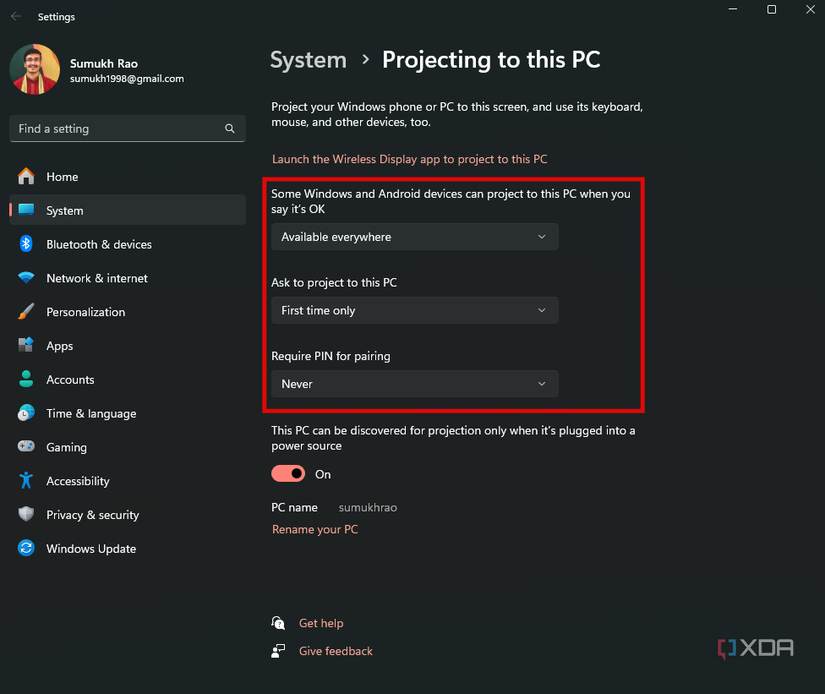The width and height of the screenshot is (825, 694).
Task: Open Require PIN for pairing dropdown
Action: tap(414, 384)
